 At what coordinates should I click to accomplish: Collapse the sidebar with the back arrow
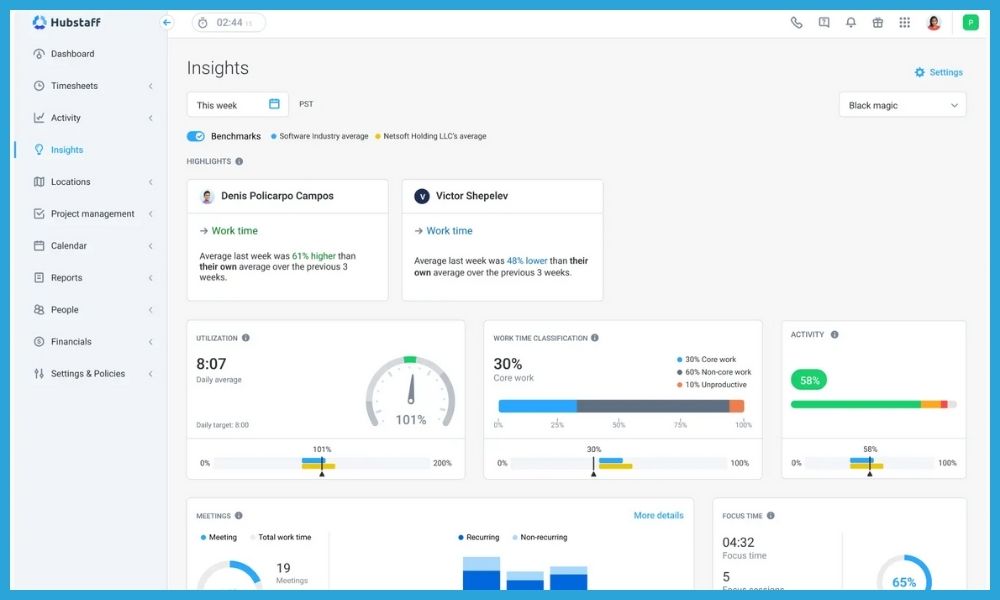click(167, 22)
